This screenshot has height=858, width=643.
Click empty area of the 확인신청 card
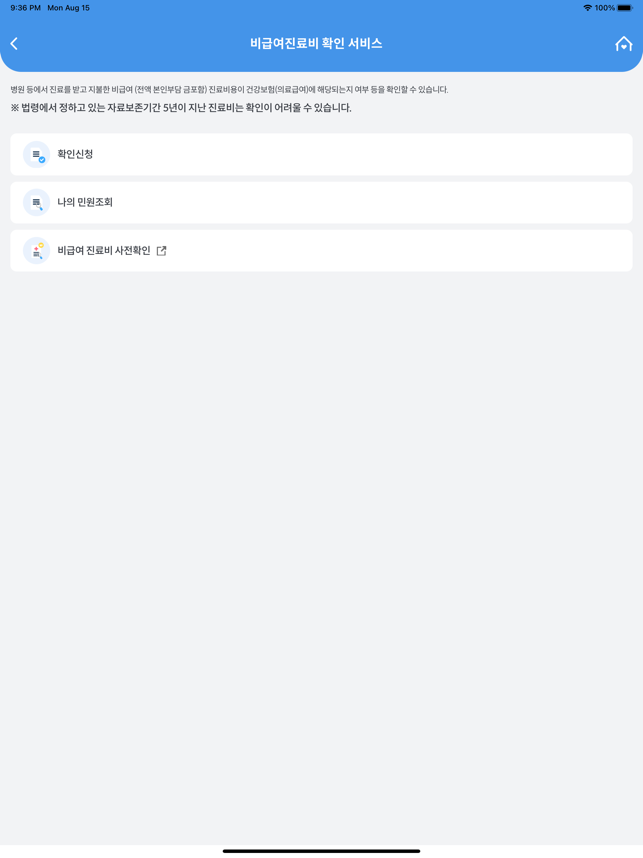point(361,154)
